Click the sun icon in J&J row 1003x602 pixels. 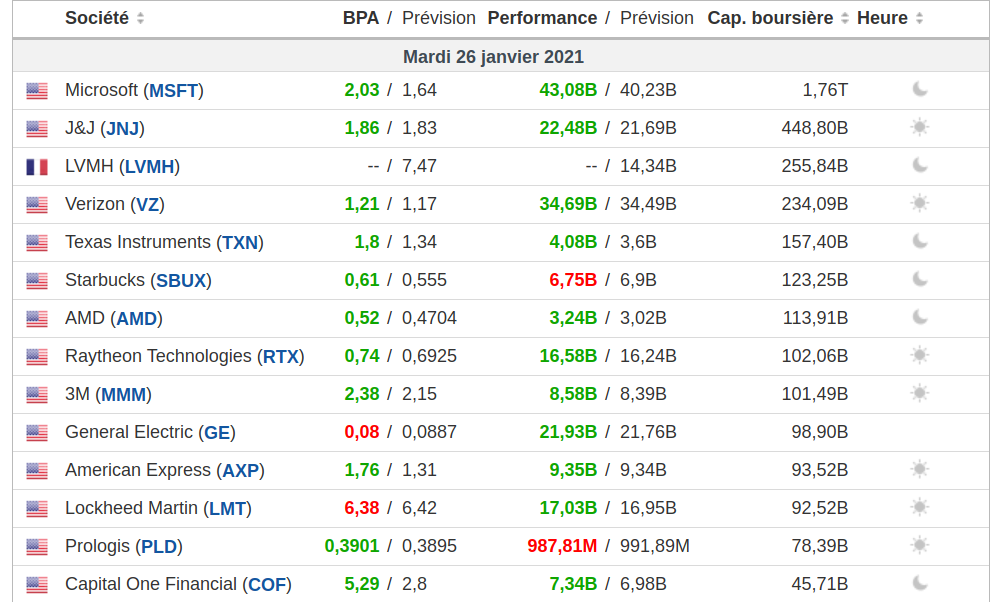(x=920, y=127)
